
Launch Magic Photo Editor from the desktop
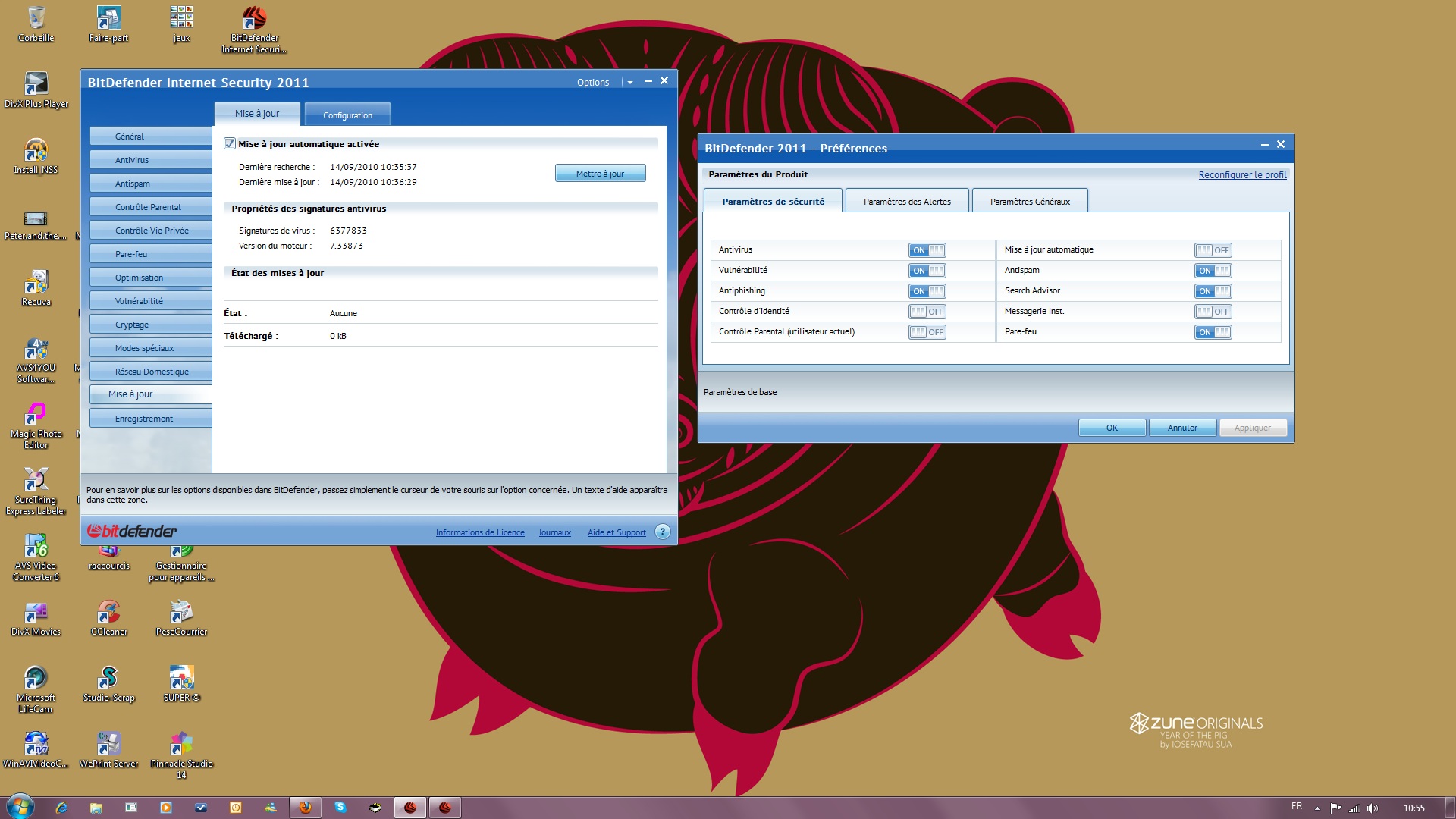tap(36, 425)
